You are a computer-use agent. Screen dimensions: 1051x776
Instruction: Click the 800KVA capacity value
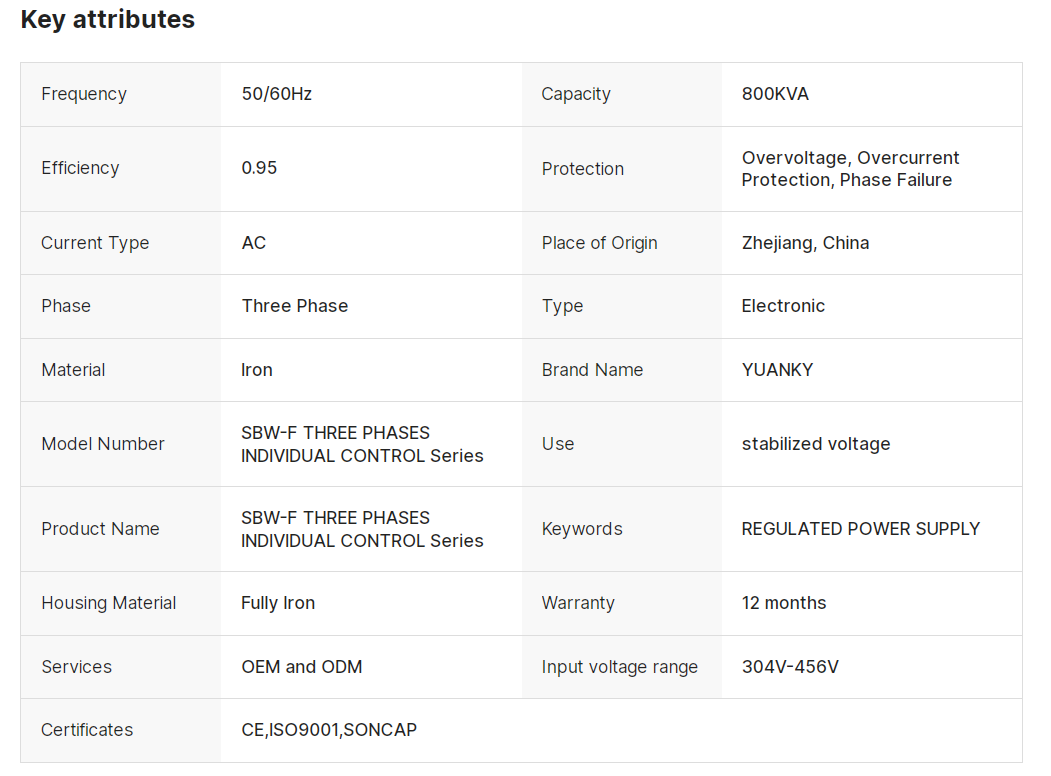(775, 94)
